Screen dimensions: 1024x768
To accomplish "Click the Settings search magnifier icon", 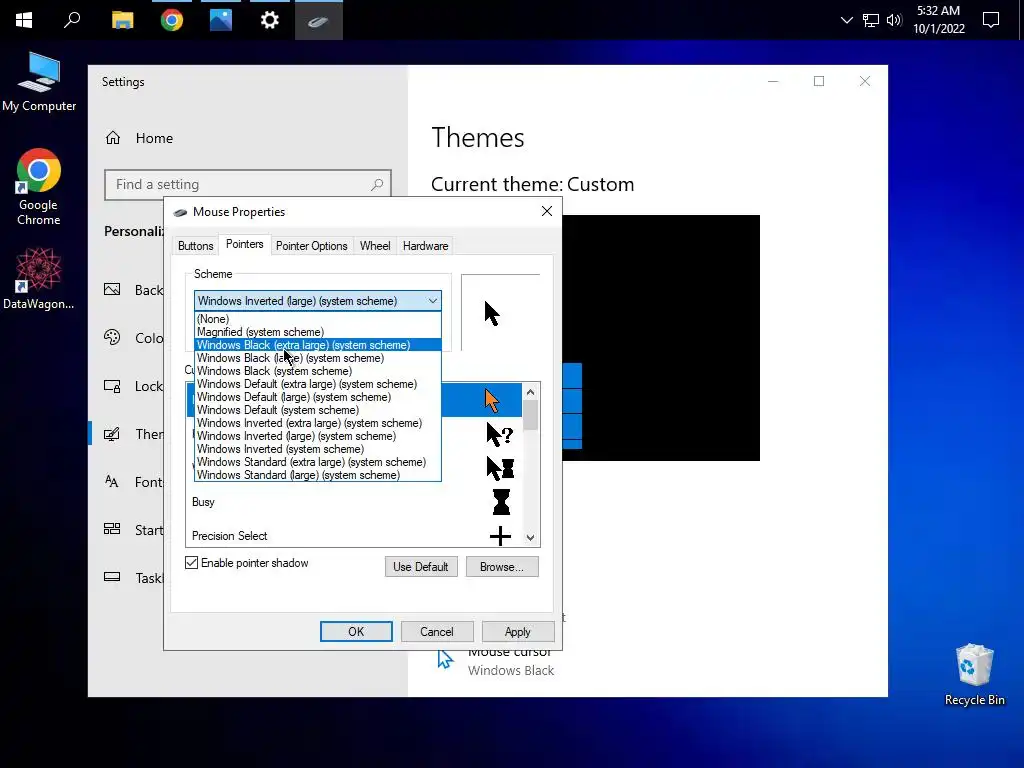I will click(x=377, y=185).
